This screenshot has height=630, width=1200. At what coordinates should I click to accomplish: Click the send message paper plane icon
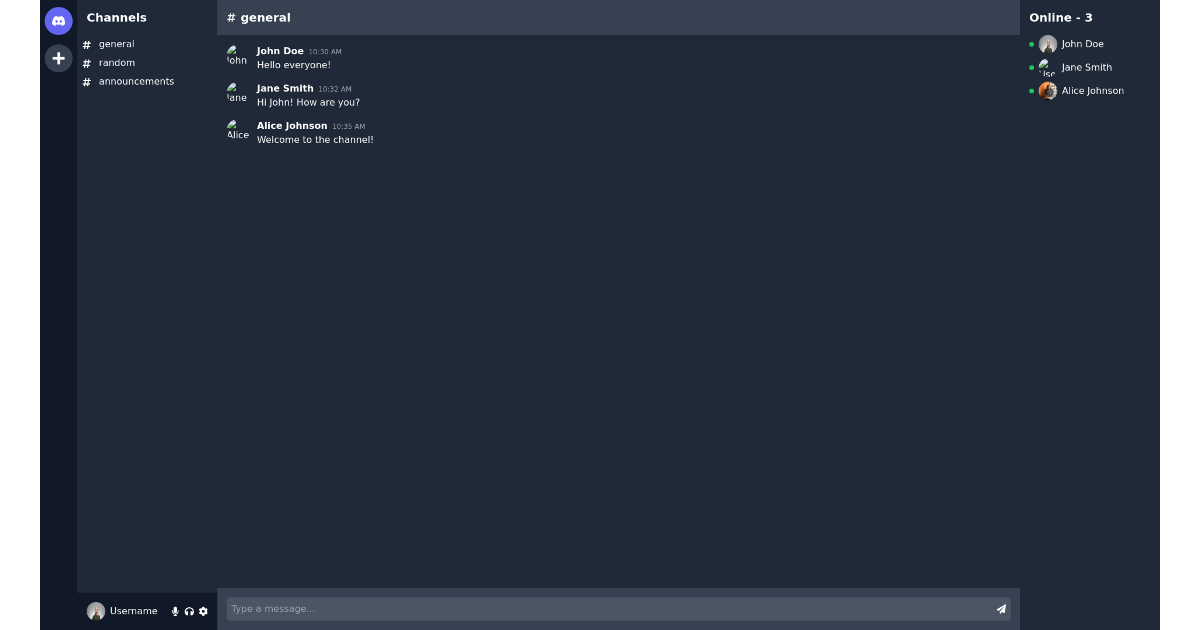click(1001, 608)
